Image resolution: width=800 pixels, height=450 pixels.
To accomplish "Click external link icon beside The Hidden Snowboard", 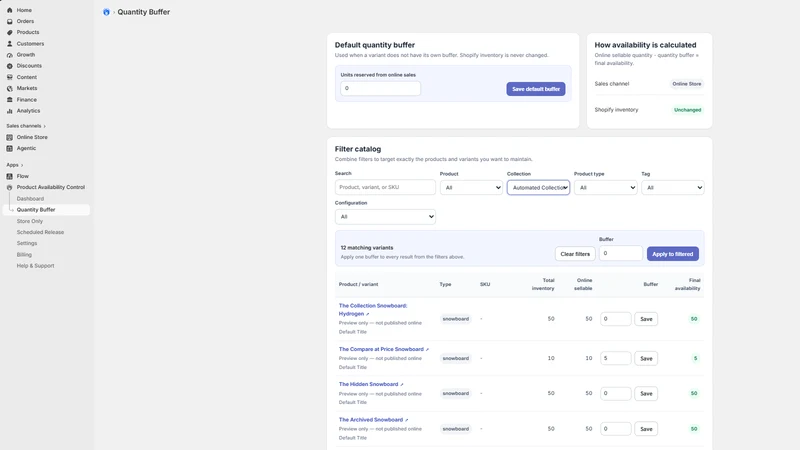I will tap(402, 385).
